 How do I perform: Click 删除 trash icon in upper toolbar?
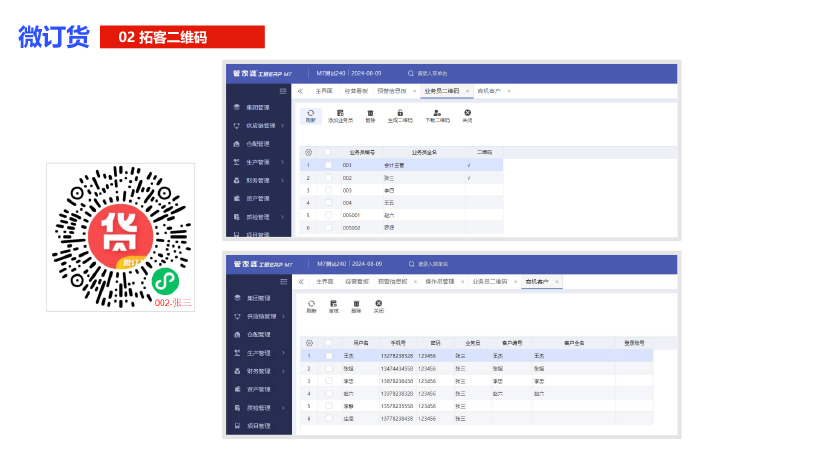point(370,114)
